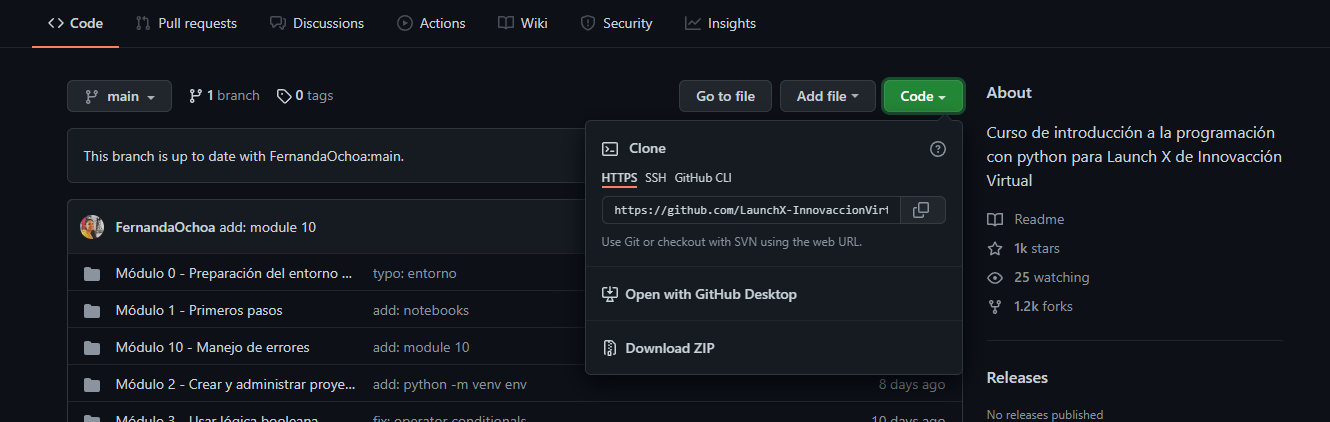View the 25 watching link
The image size is (1330, 422).
1052,277
